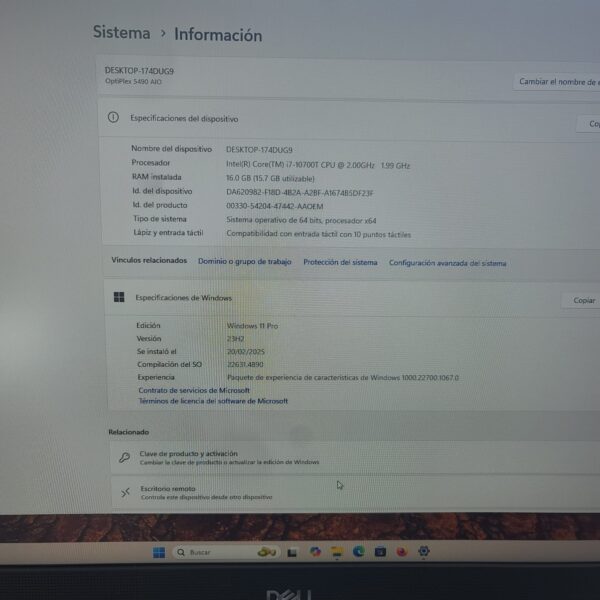Open the Windows Start menu
The image size is (600, 600).
pos(159,552)
